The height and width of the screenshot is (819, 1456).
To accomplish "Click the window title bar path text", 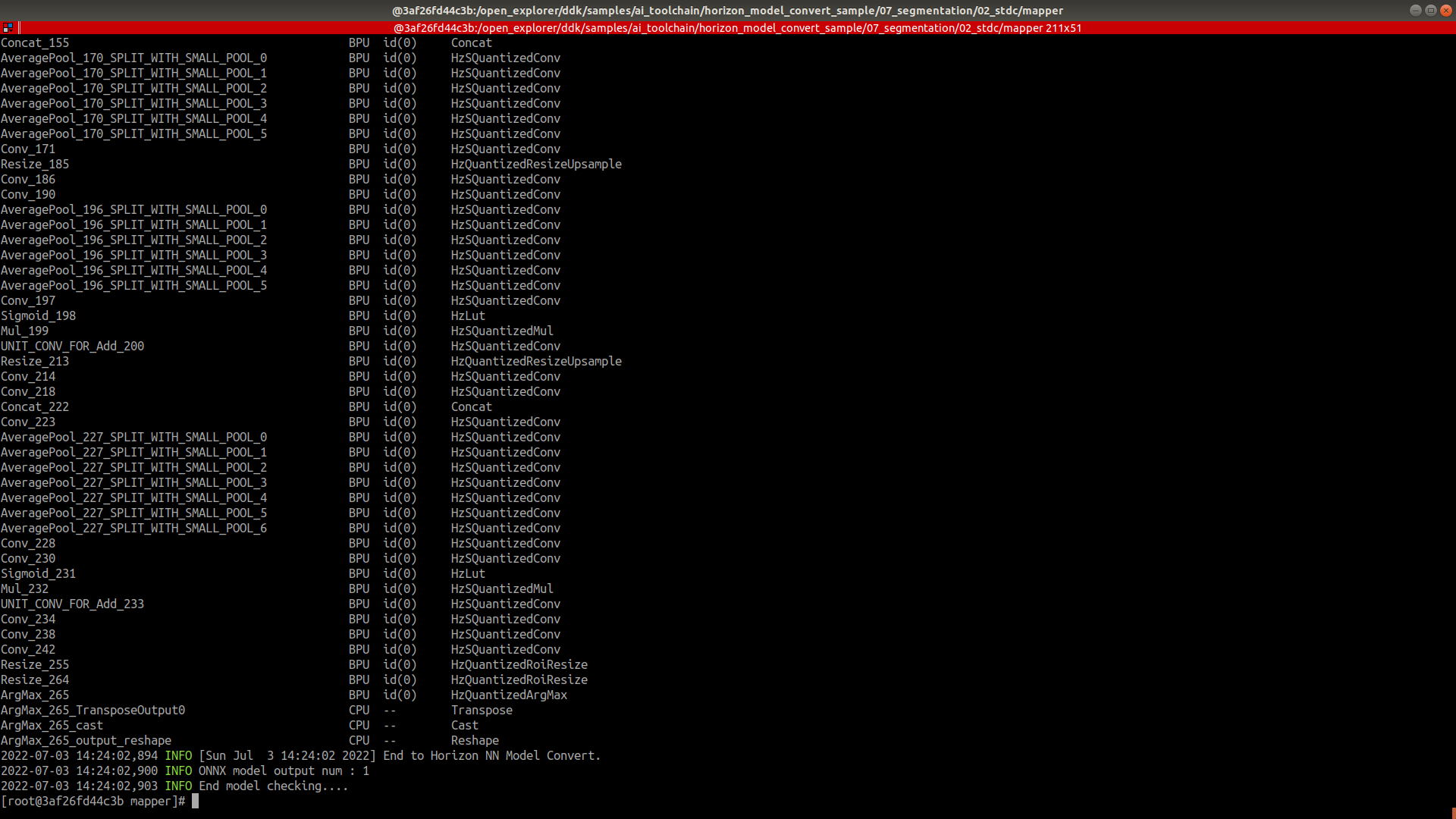I will (x=727, y=11).
